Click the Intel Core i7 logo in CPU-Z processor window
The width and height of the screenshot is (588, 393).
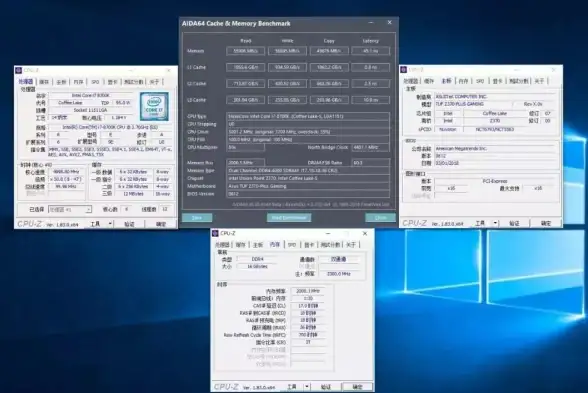click(x=154, y=106)
